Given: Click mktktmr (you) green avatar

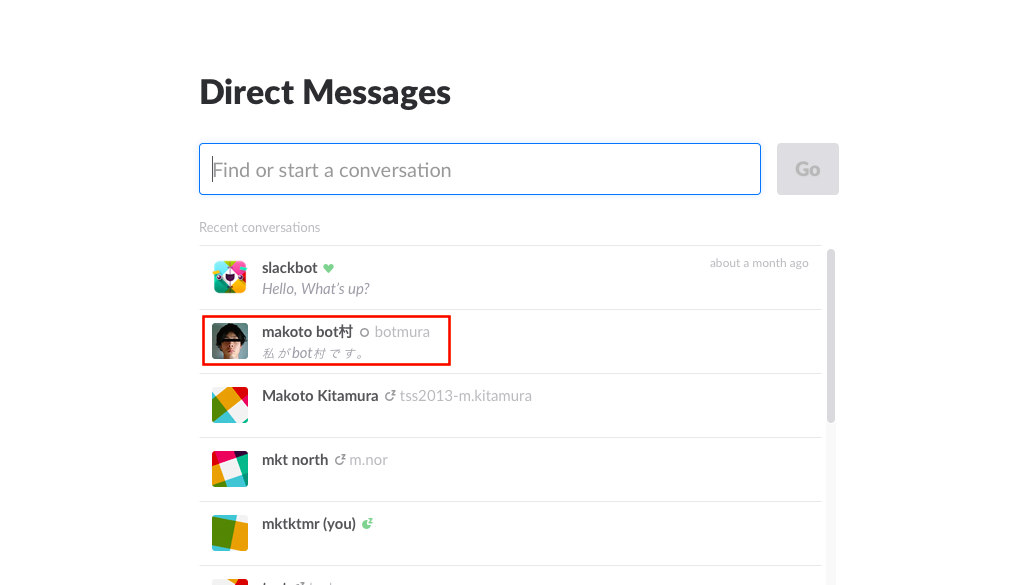Looking at the screenshot, I should coord(230,533).
